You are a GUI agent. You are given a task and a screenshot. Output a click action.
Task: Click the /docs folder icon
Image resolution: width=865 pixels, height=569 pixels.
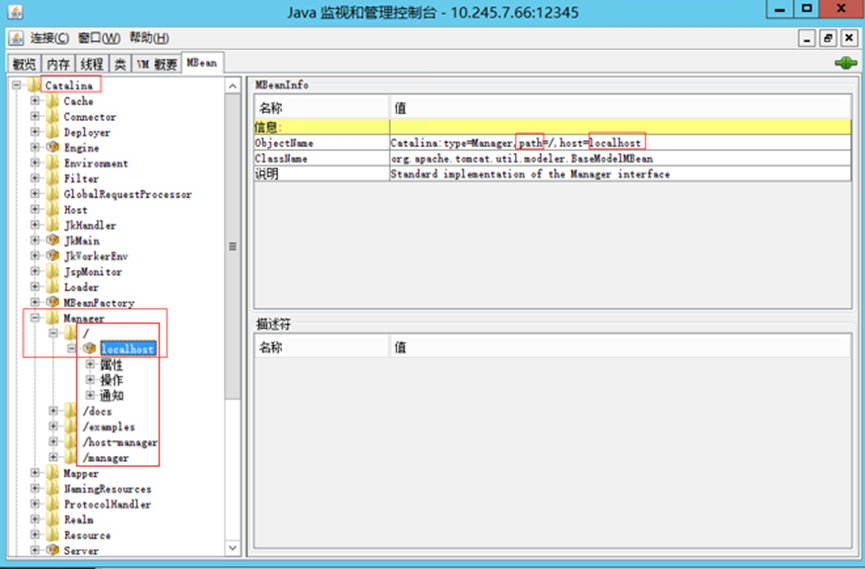71,411
